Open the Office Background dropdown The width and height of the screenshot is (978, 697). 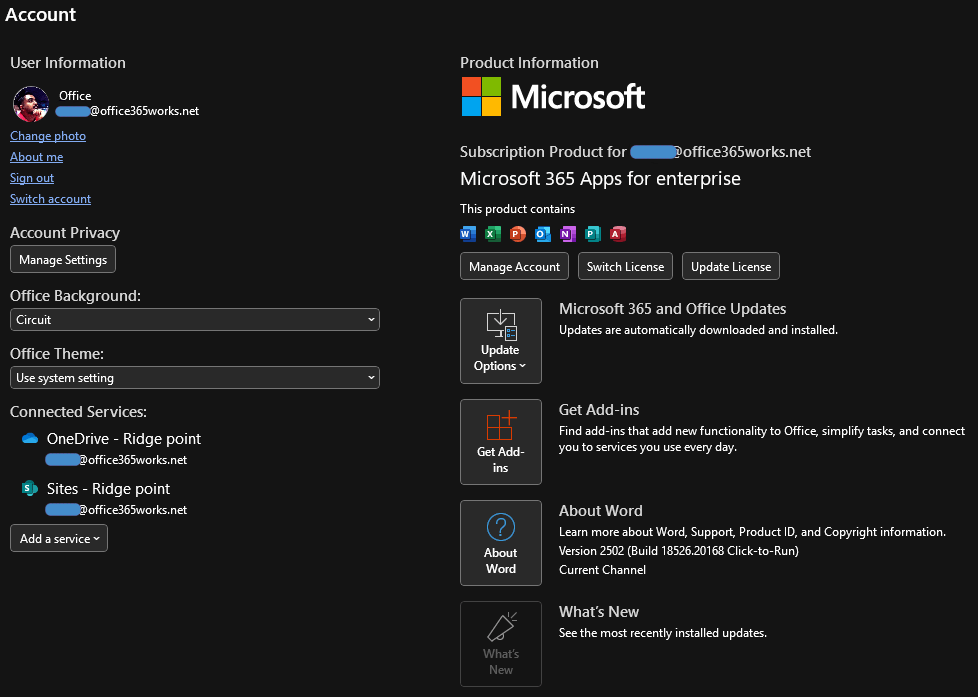[x=195, y=319]
